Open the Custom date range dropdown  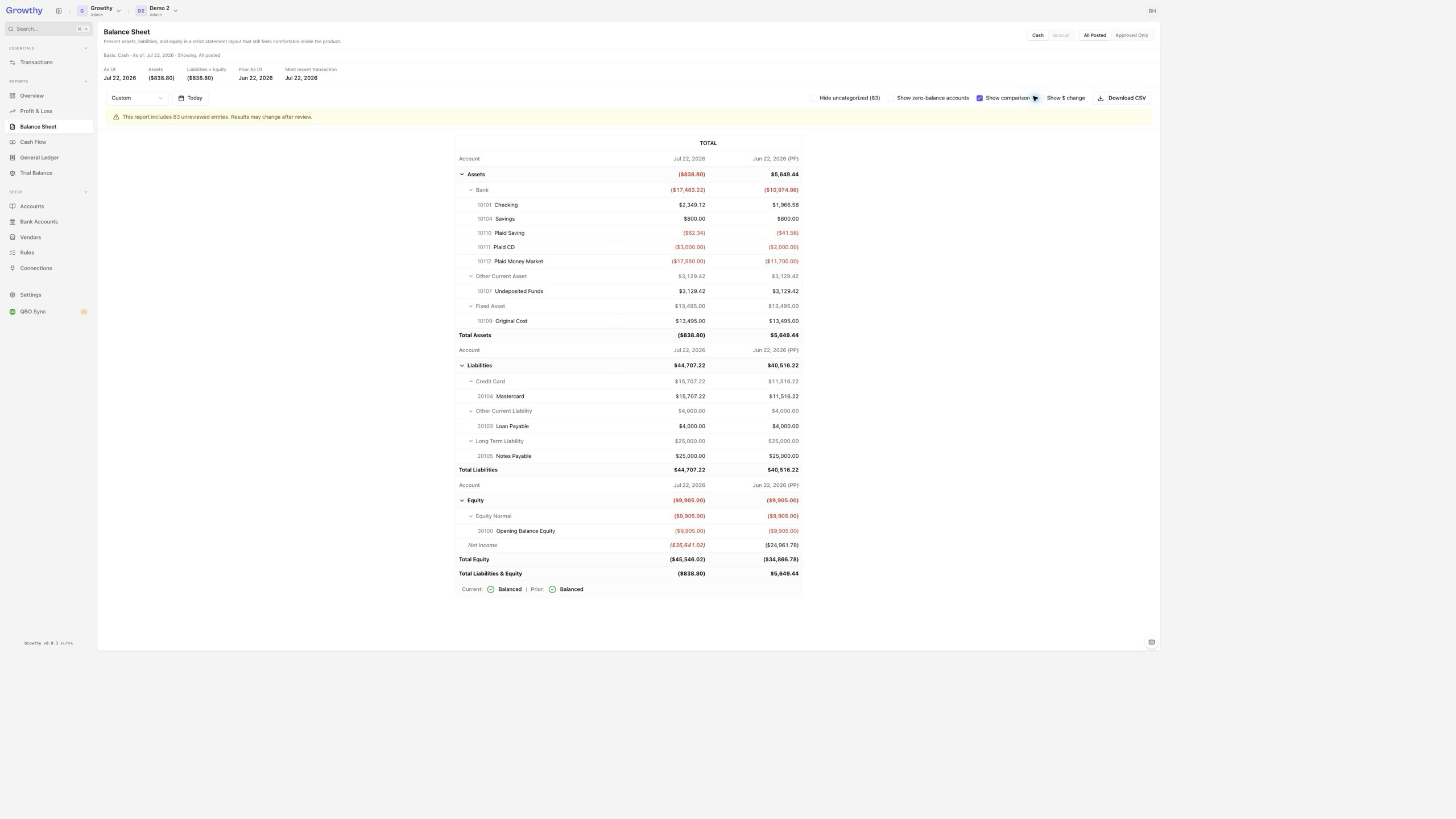(137, 98)
